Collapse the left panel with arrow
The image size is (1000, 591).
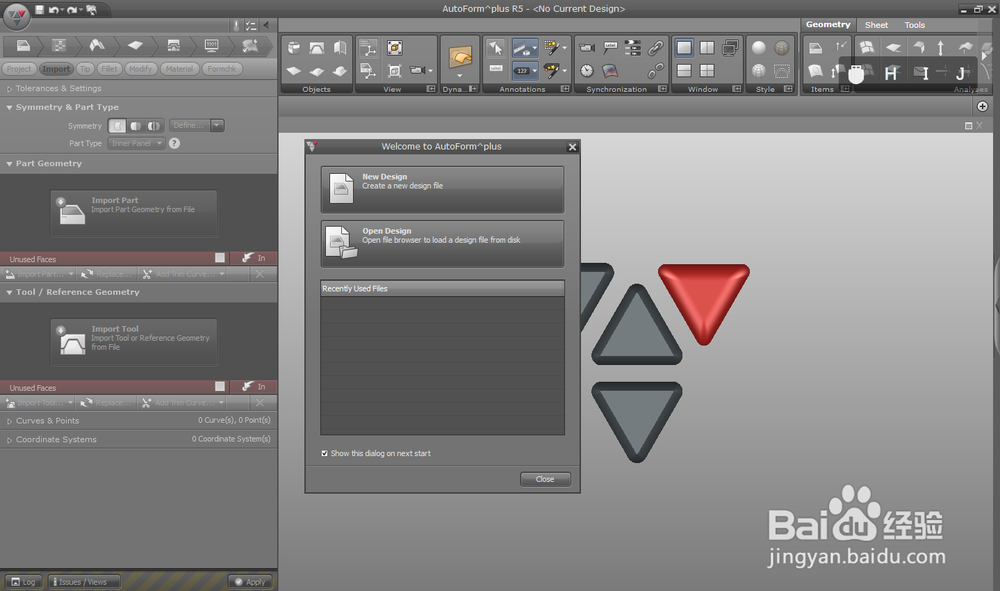pos(266,26)
